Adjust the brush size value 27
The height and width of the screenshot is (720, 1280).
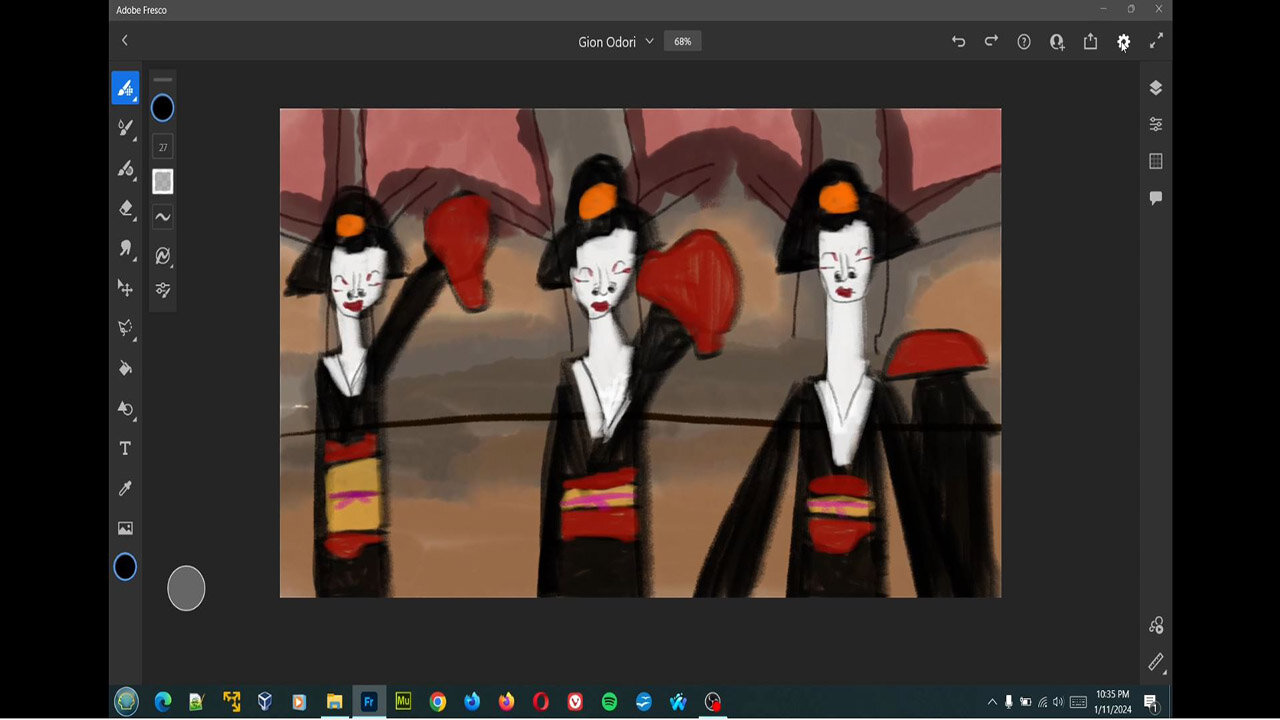pyautogui.click(x=162, y=147)
